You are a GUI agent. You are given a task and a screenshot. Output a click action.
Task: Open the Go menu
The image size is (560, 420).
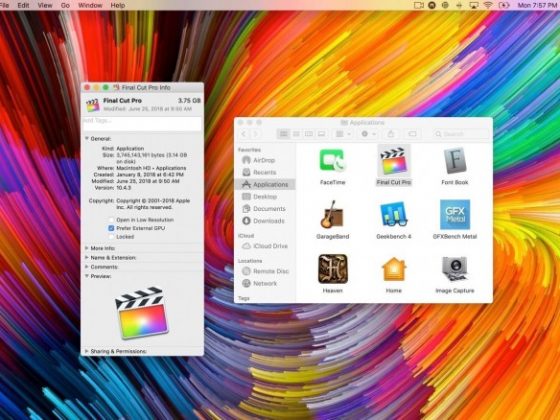coord(65,5)
